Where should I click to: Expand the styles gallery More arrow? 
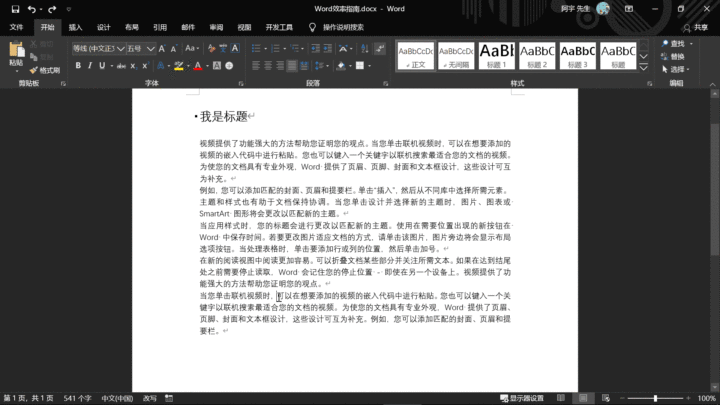(644, 68)
